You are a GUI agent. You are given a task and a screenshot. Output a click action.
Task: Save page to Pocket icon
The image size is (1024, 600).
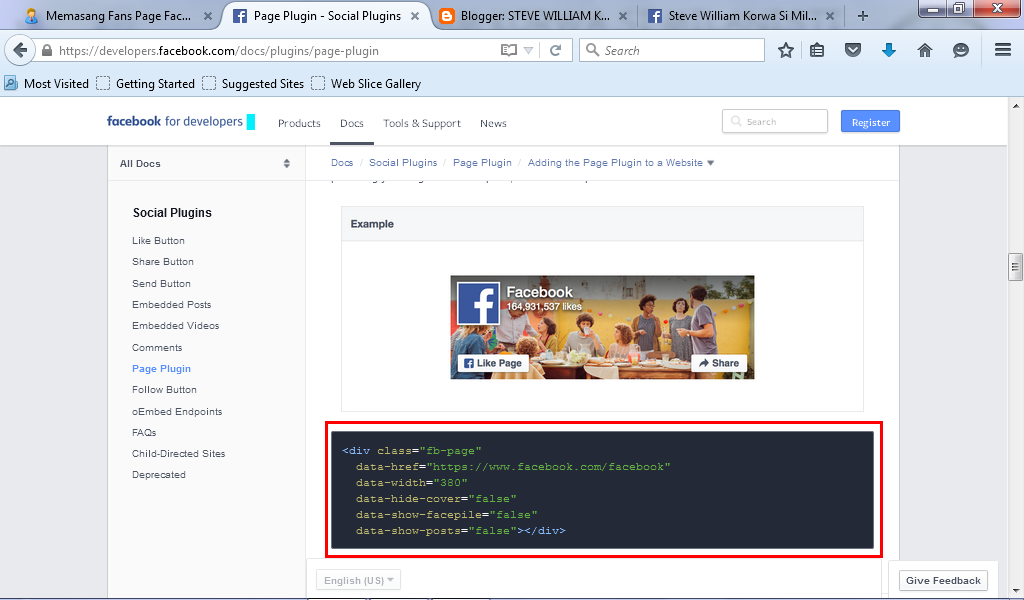853,50
